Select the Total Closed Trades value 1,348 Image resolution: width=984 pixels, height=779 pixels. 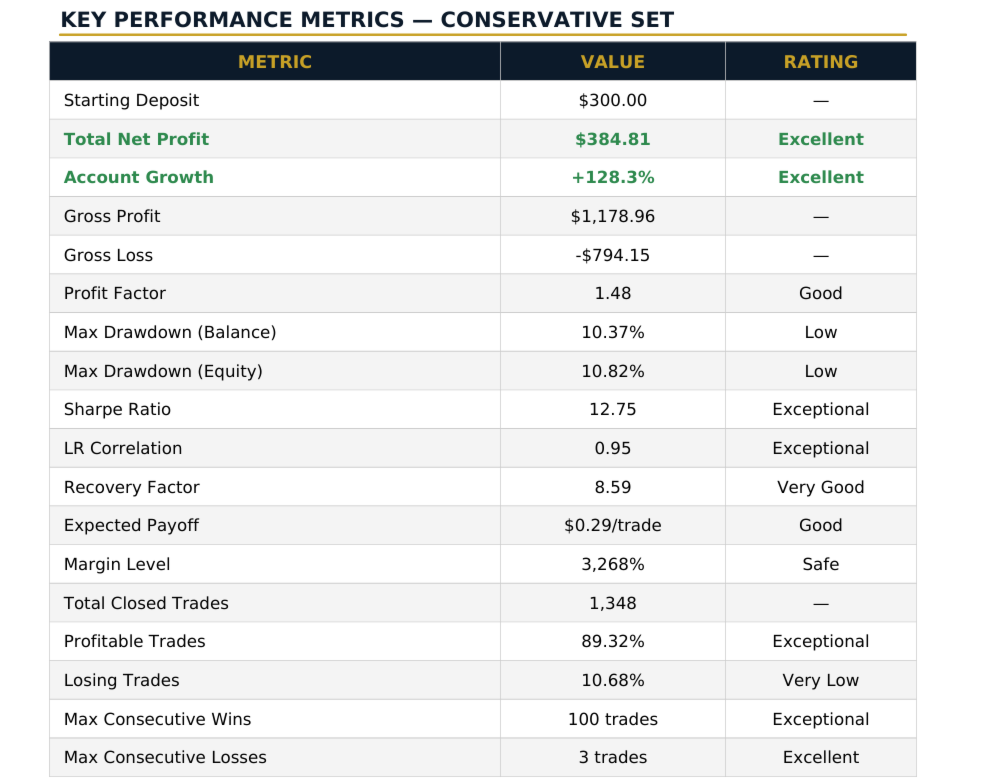pos(612,603)
